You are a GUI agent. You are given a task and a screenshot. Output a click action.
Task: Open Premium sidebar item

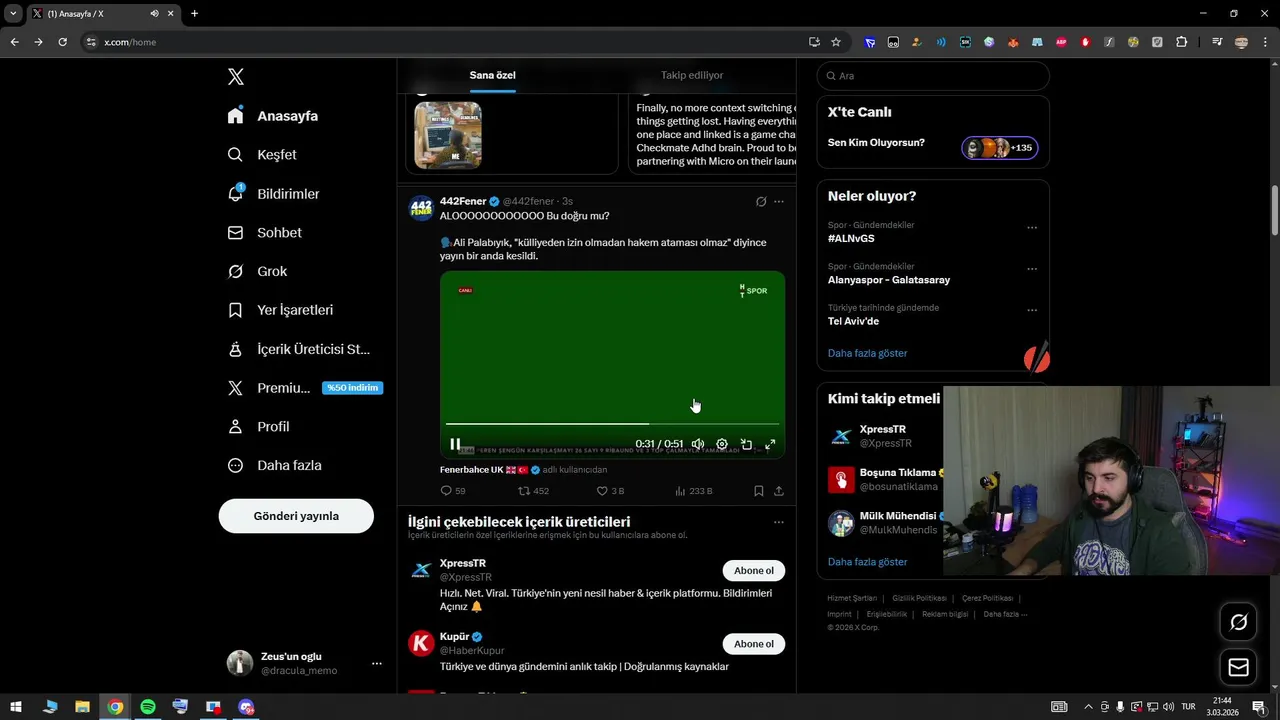[304, 388]
